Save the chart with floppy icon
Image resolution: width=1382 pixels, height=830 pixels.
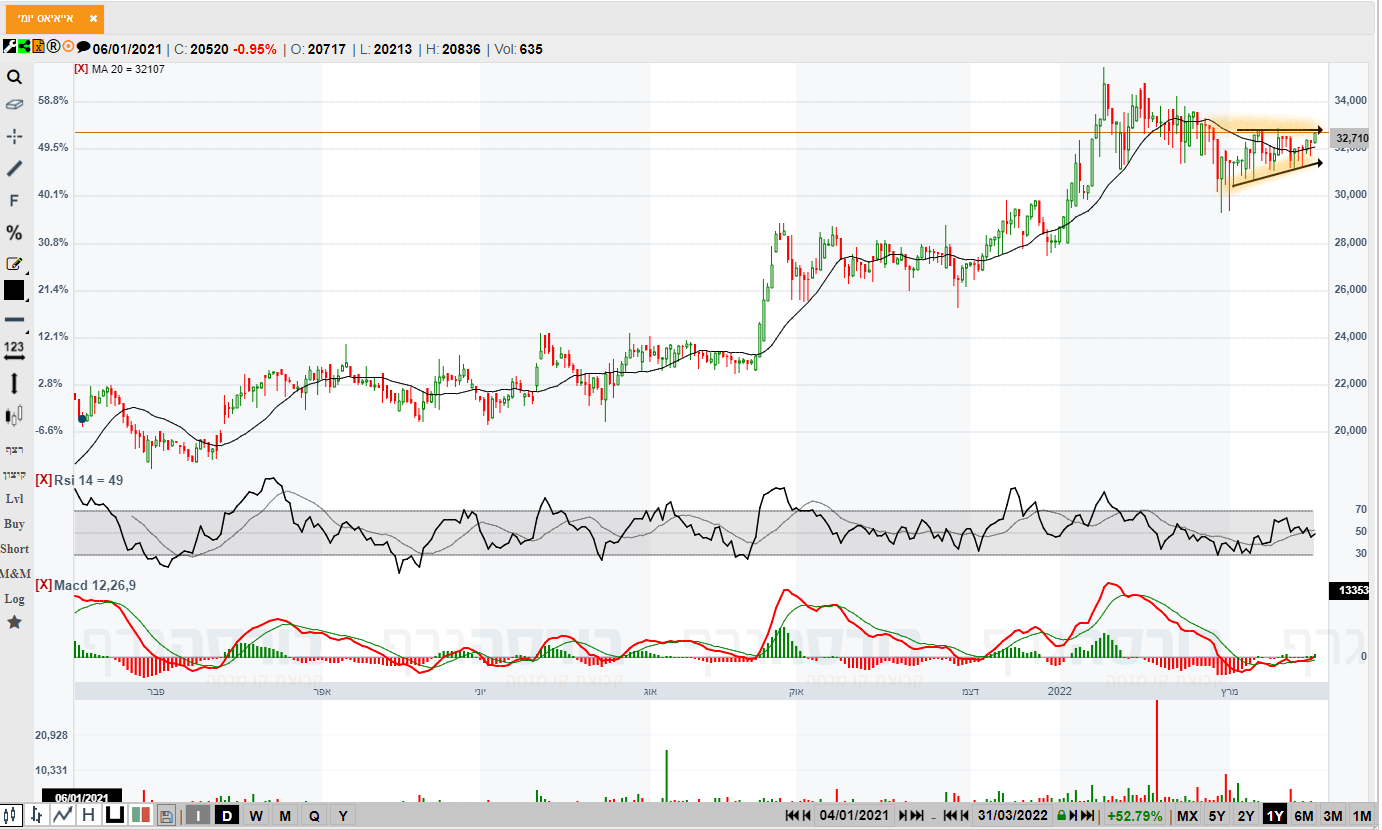[x=166, y=815]
